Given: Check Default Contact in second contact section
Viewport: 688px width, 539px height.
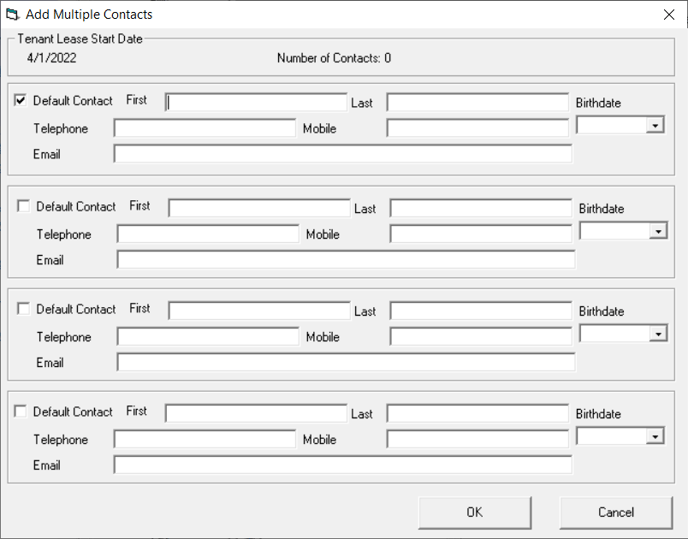Looking at the screenshot, I should click(23, 206).
